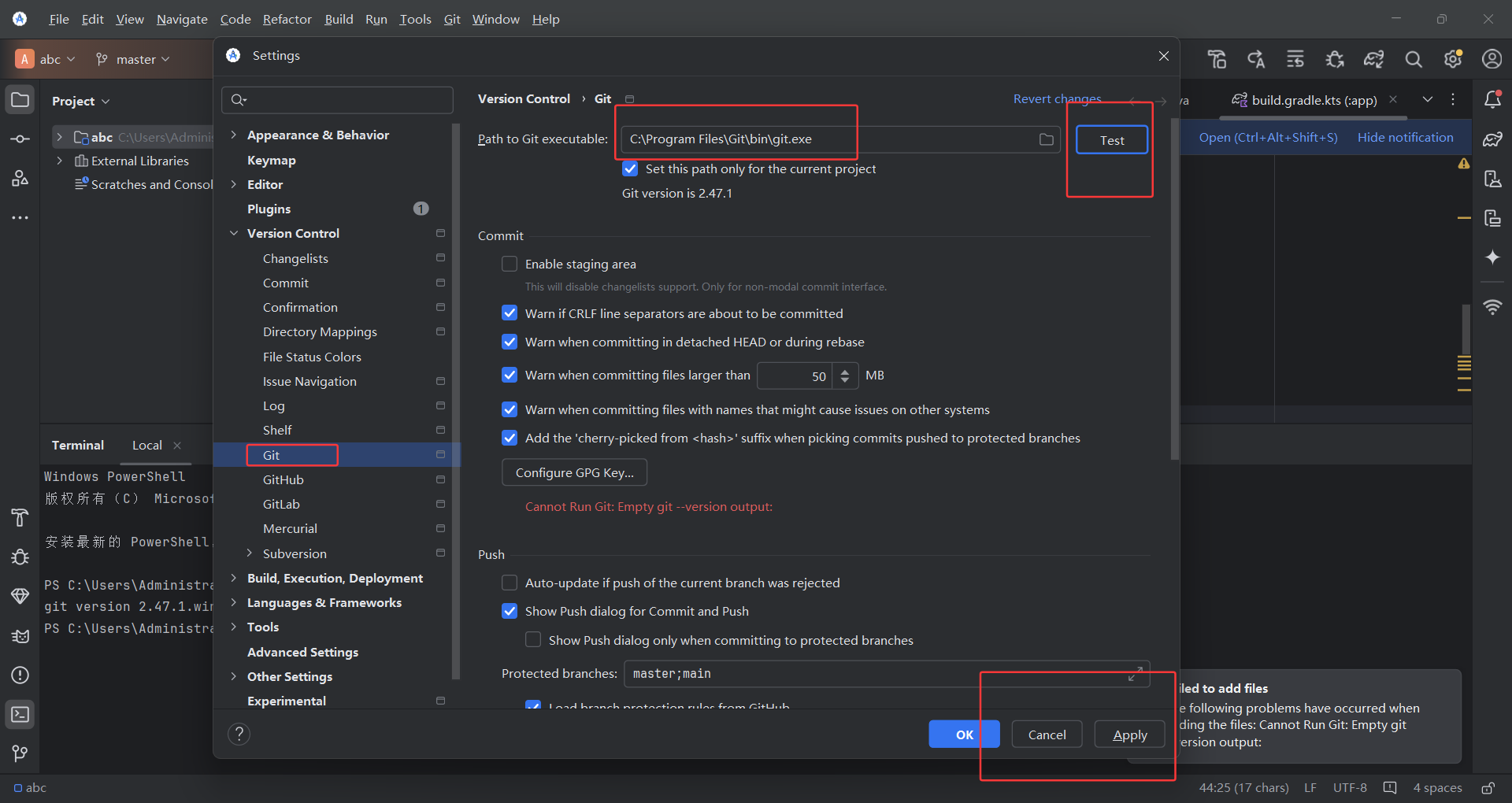Open IDE settings gear icon
This screenshot has height=803, width=1512.
[1453, 59]
